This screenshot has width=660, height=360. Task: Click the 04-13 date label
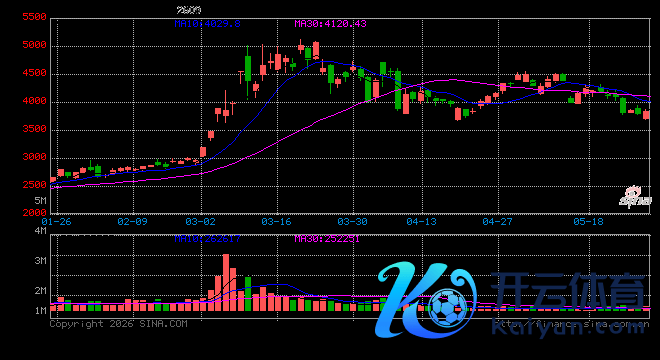pos(421,221)
